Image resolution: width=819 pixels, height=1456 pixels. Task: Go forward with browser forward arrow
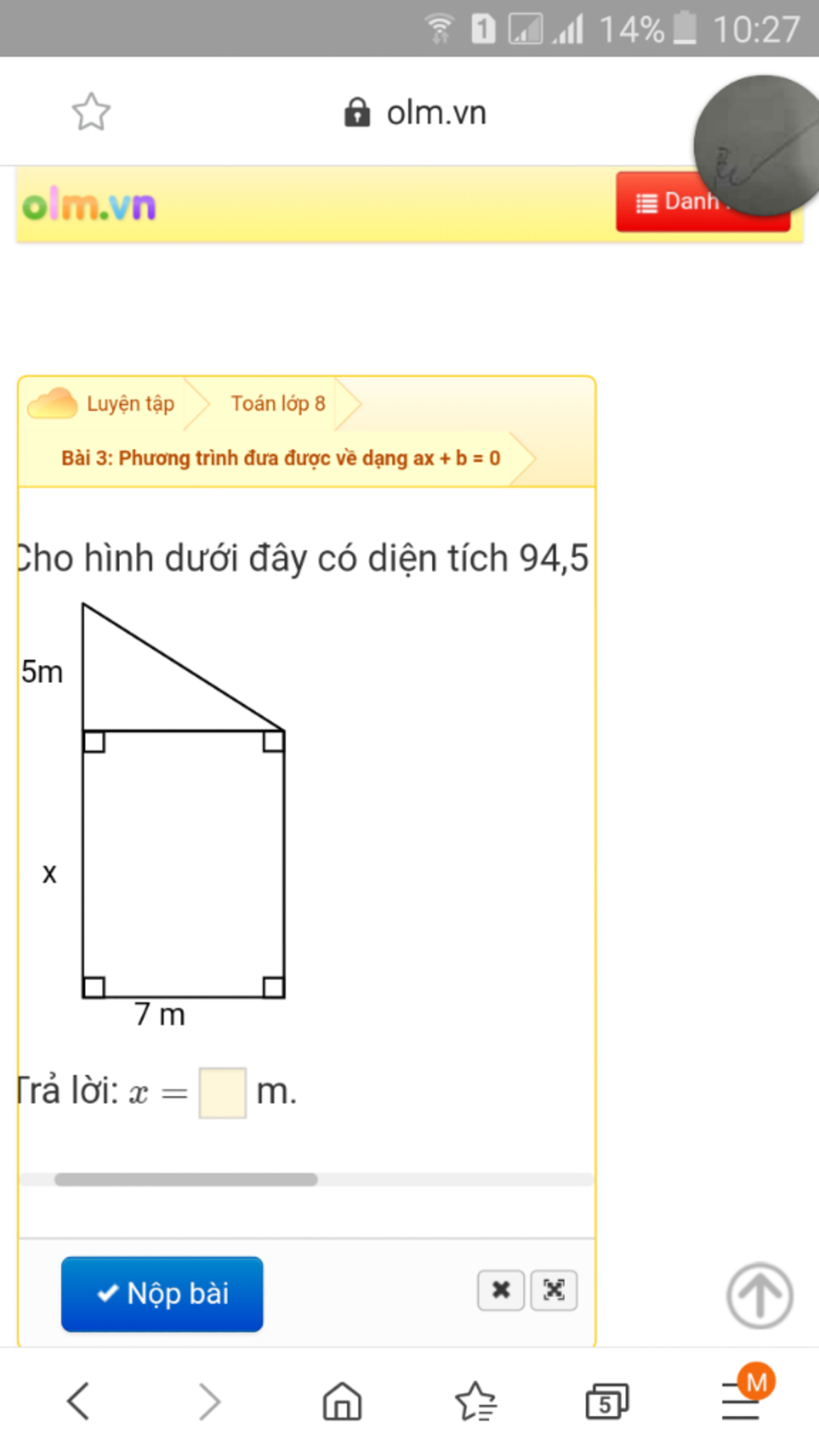(x=210, y=1401)
